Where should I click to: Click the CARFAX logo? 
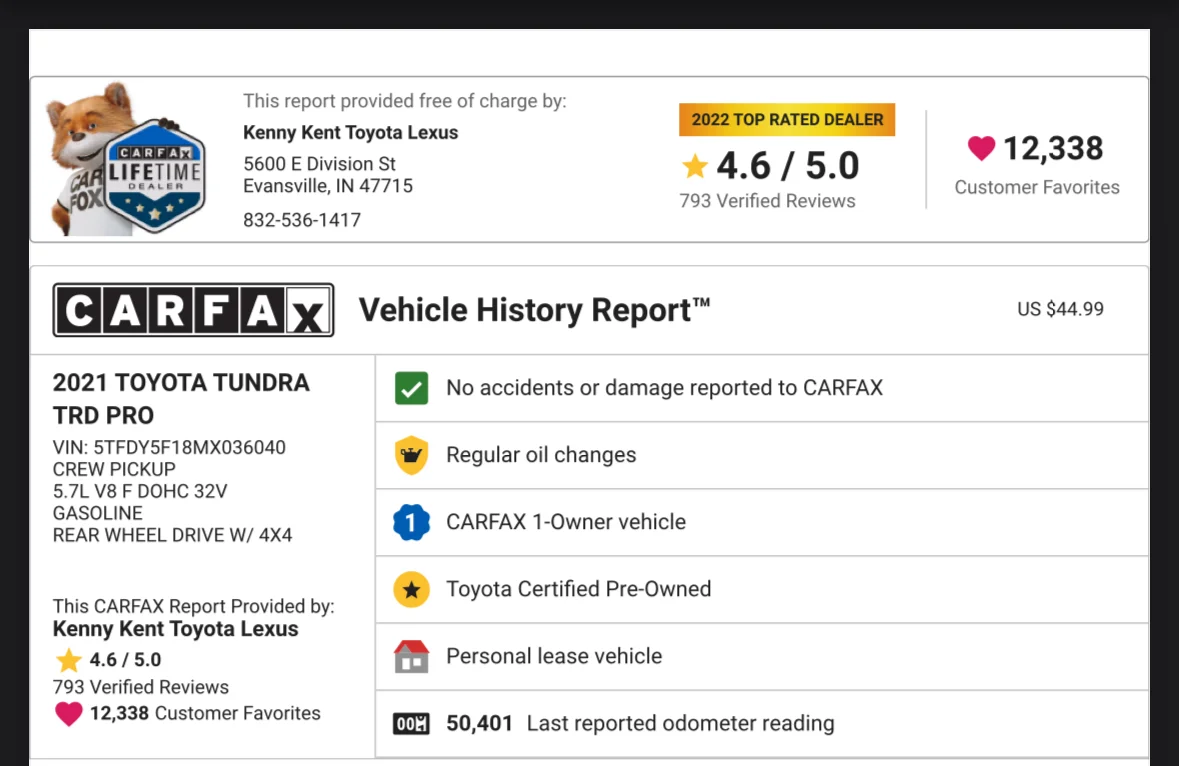click(x=193, y=310)
